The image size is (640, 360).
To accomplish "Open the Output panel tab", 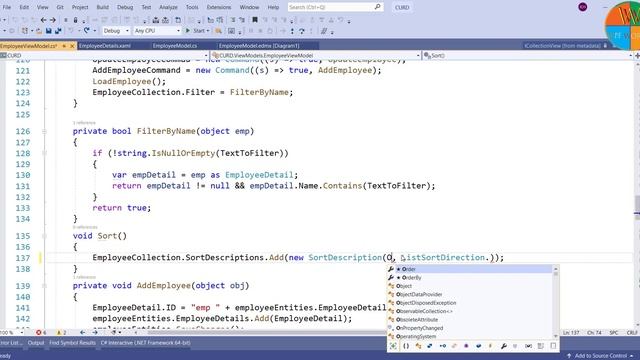I will click(36, 343).
